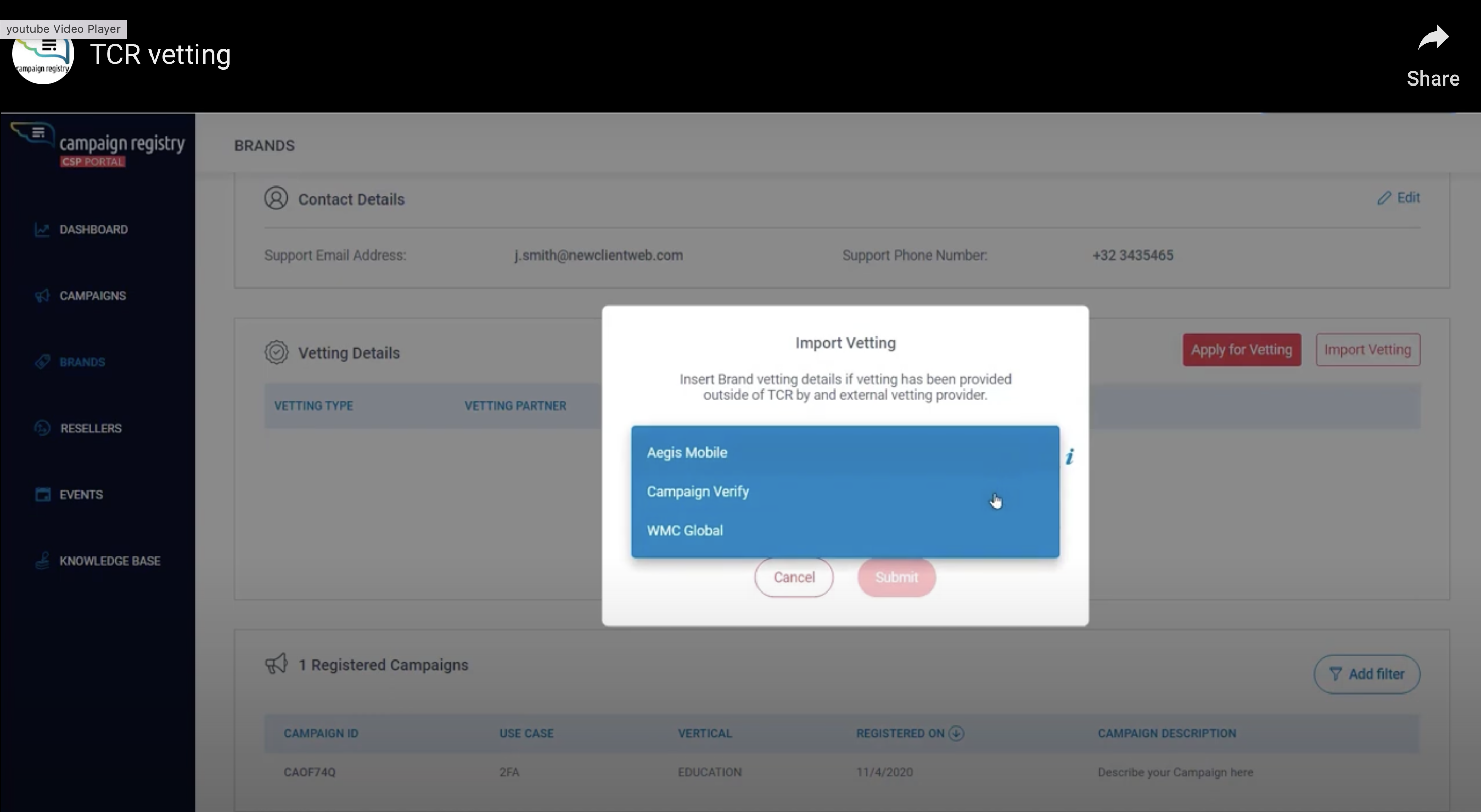Navigate to Resellers section
This screenshot has height=812, width=1481.
(x=90, y=427)
